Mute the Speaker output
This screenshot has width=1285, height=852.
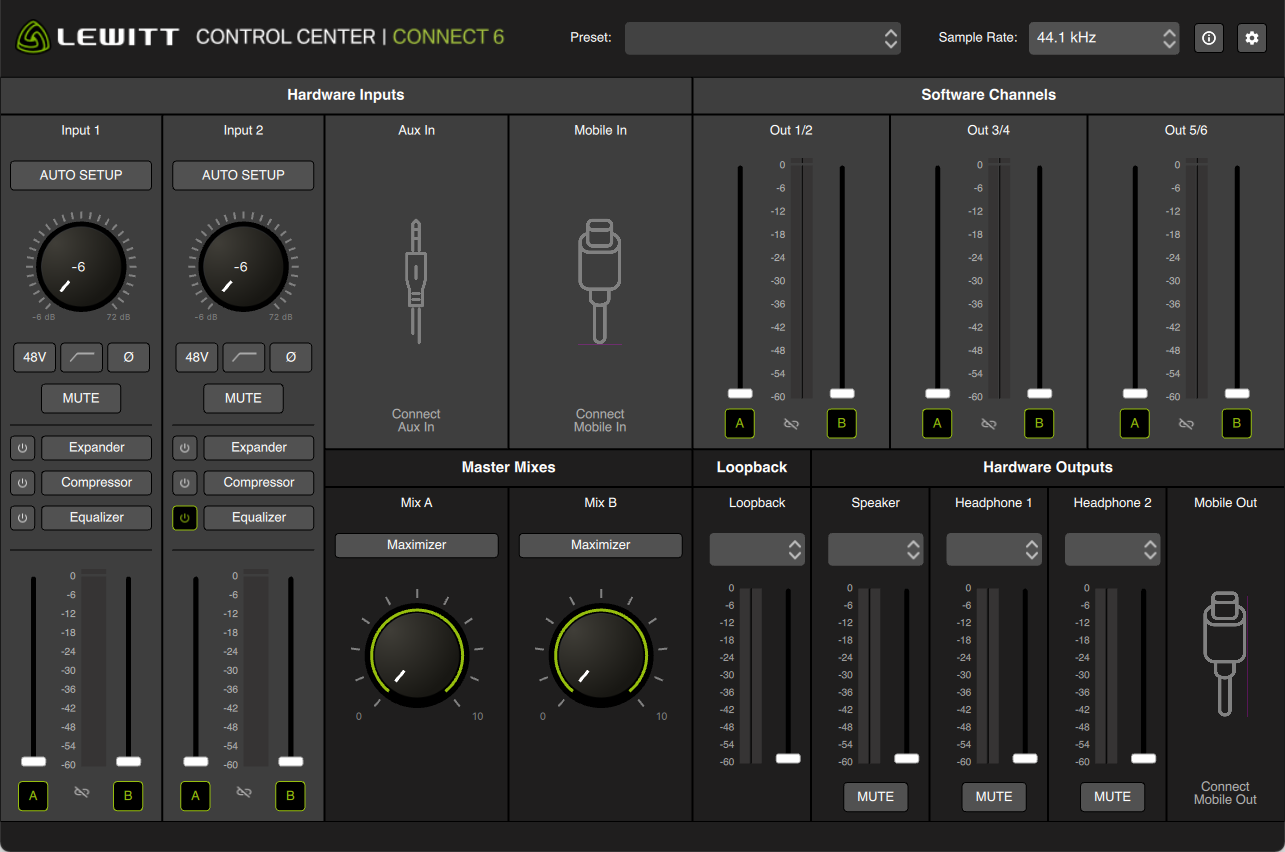(875, 797)
